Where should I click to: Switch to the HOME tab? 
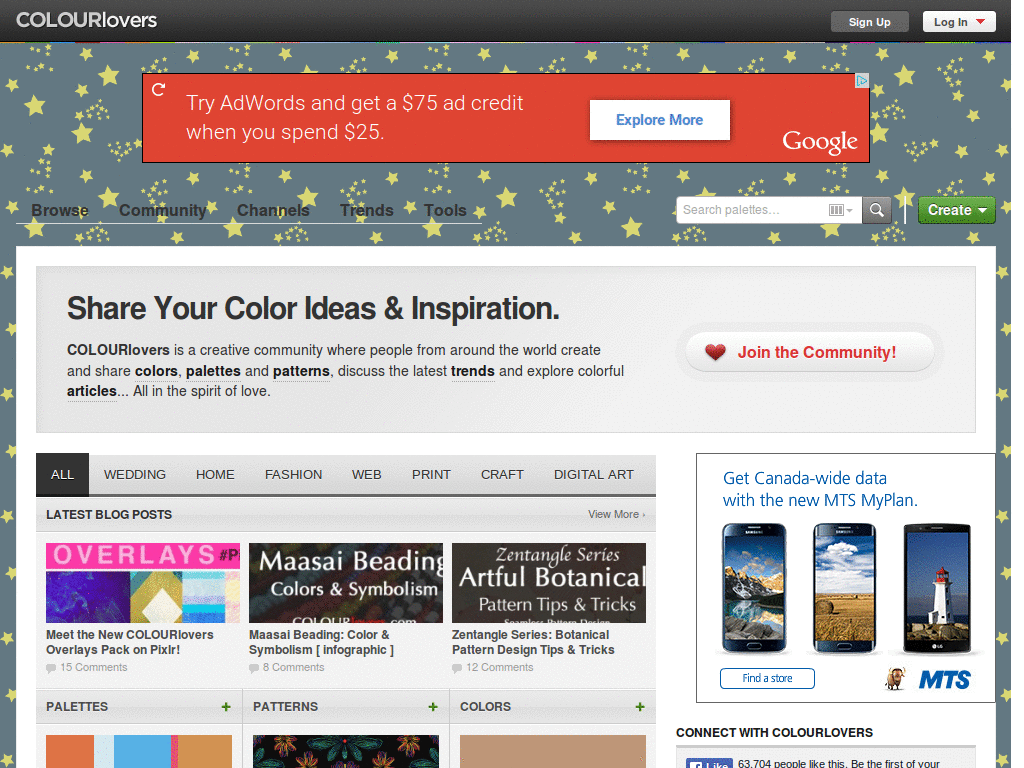[215, 475]
